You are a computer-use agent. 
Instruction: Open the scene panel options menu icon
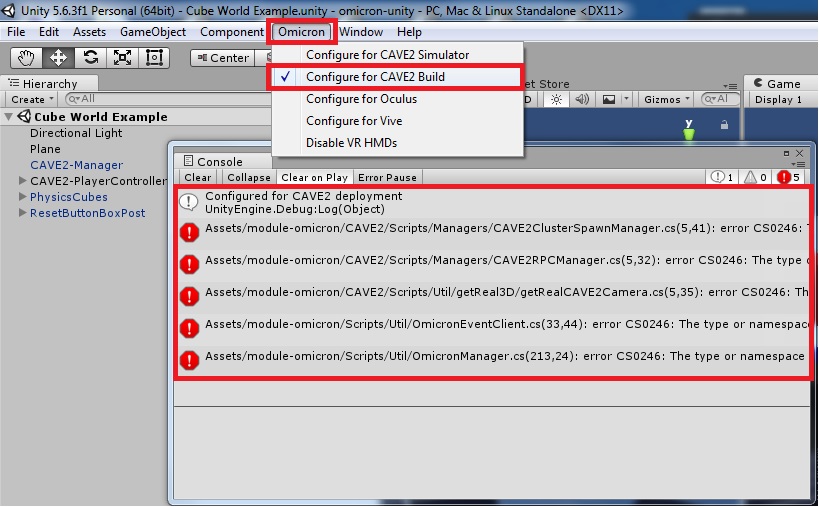(730, 86)
